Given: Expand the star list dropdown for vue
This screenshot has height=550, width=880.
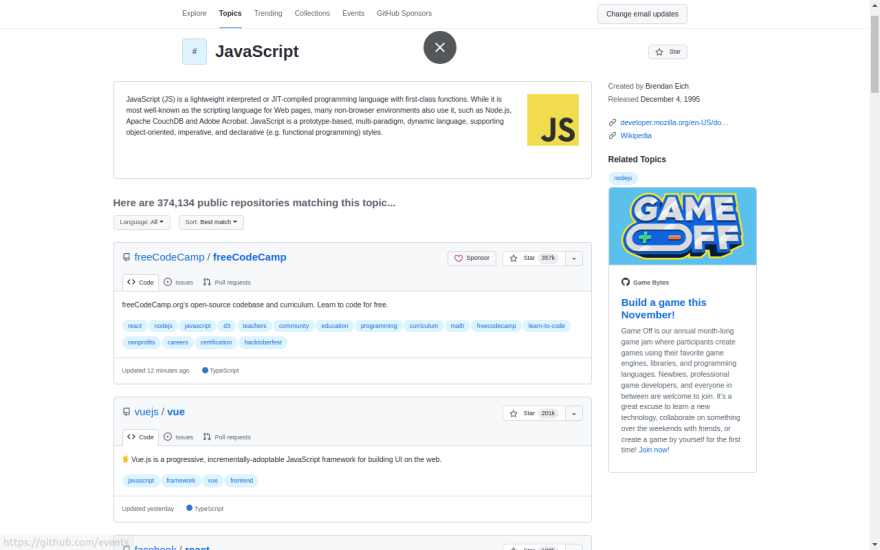Looking at the screenshot, I should pyautogui.click(x=574, y=413).
